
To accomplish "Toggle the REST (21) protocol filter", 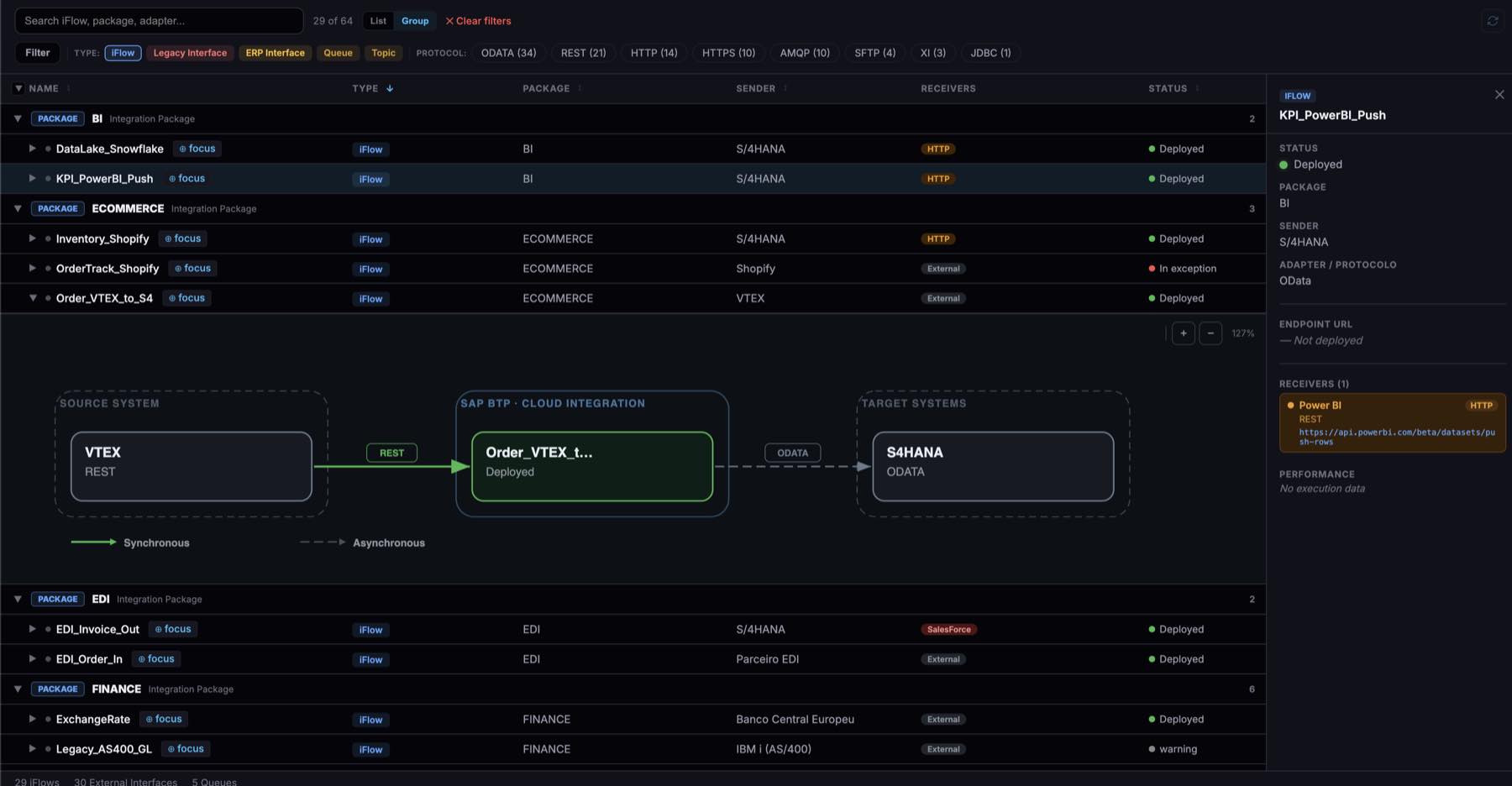I will tap(583, 53).
